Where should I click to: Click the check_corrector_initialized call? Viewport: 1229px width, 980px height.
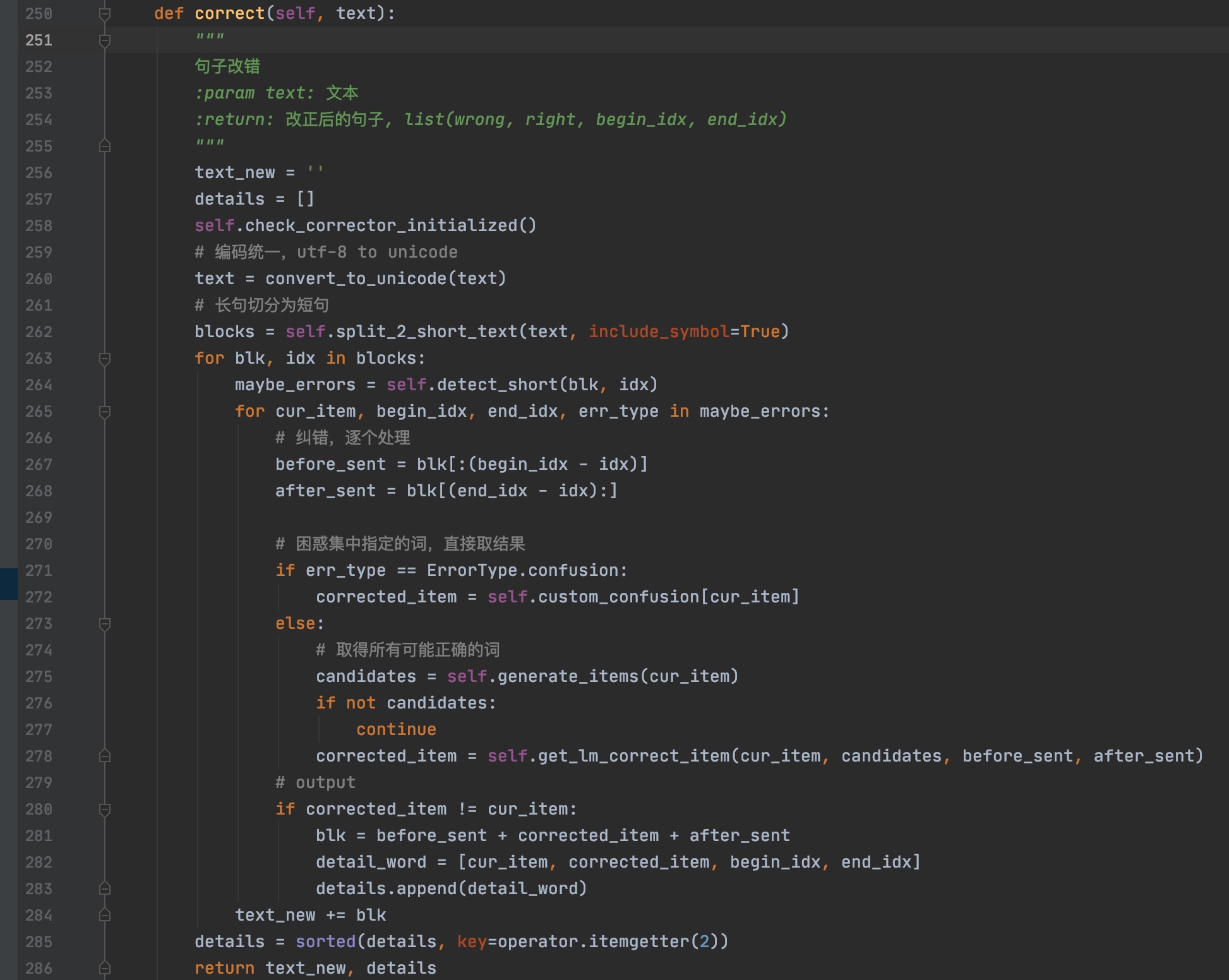381,226
